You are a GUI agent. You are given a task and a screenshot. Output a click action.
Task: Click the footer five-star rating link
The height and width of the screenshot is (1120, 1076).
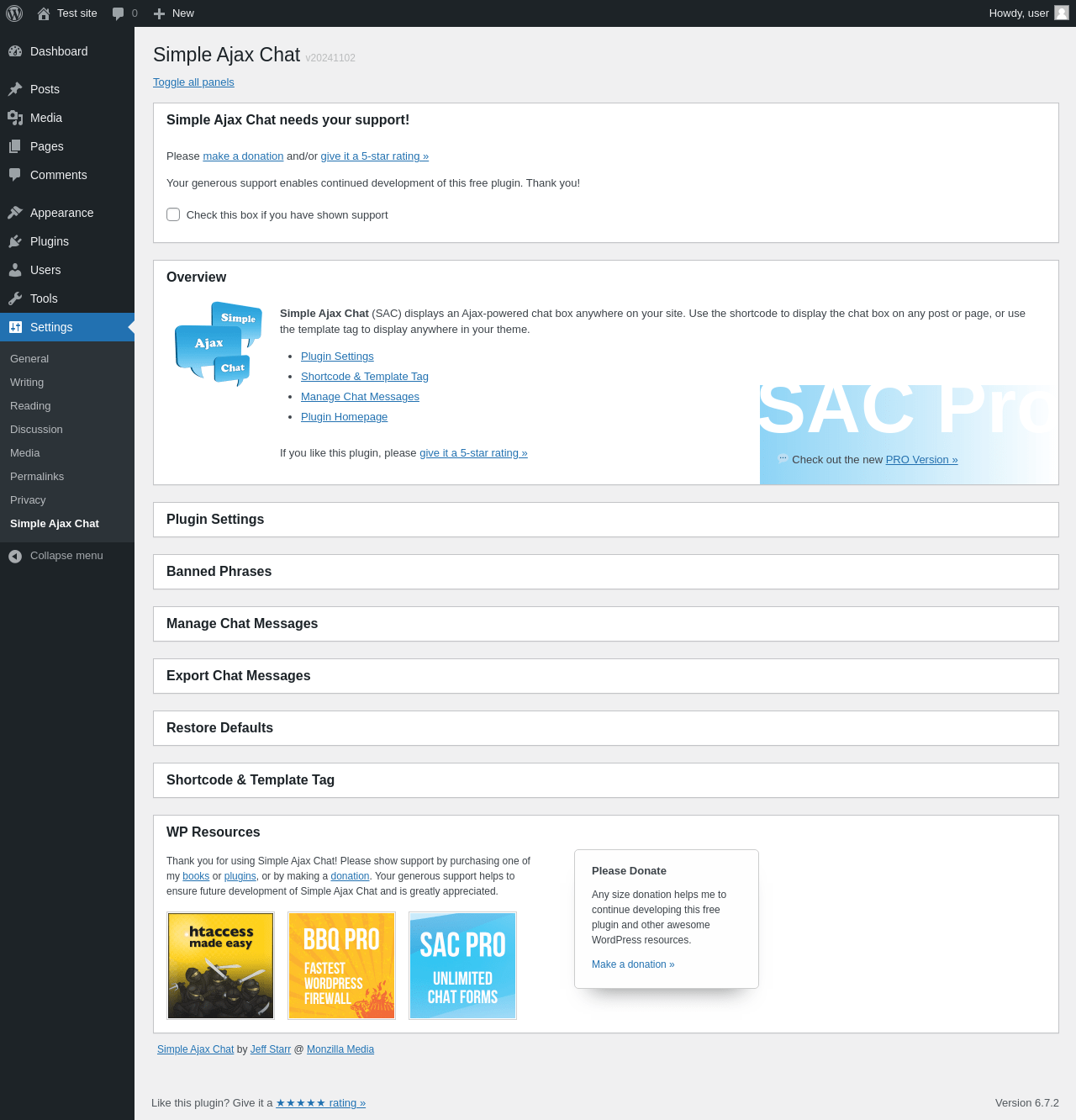click(321, 1103)
